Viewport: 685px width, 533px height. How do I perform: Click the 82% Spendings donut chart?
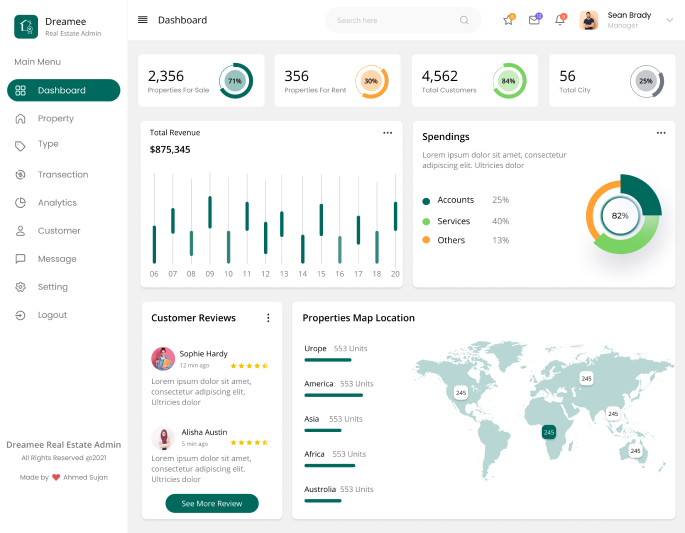623,215
